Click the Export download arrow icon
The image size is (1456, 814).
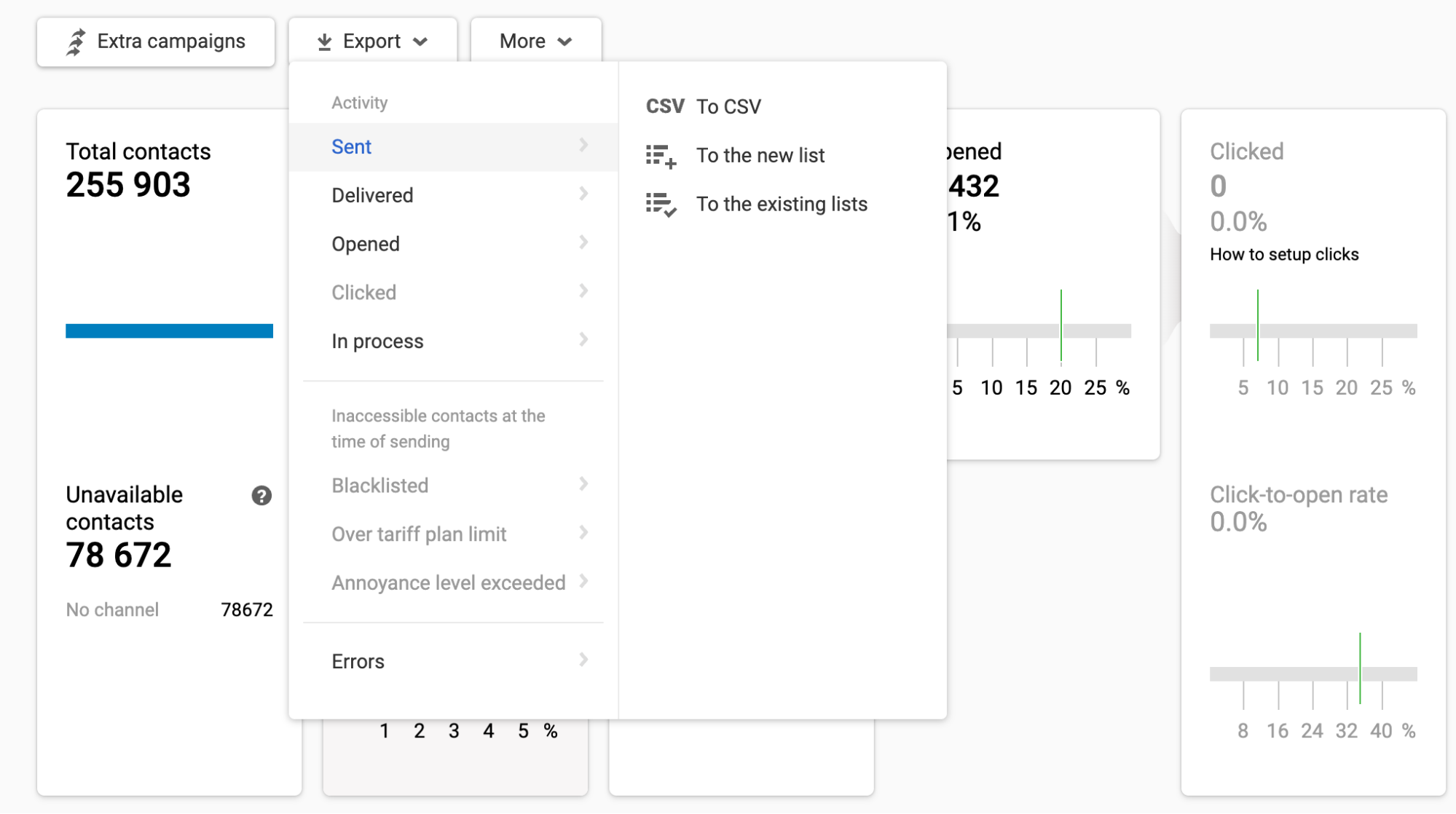[325, 42]
